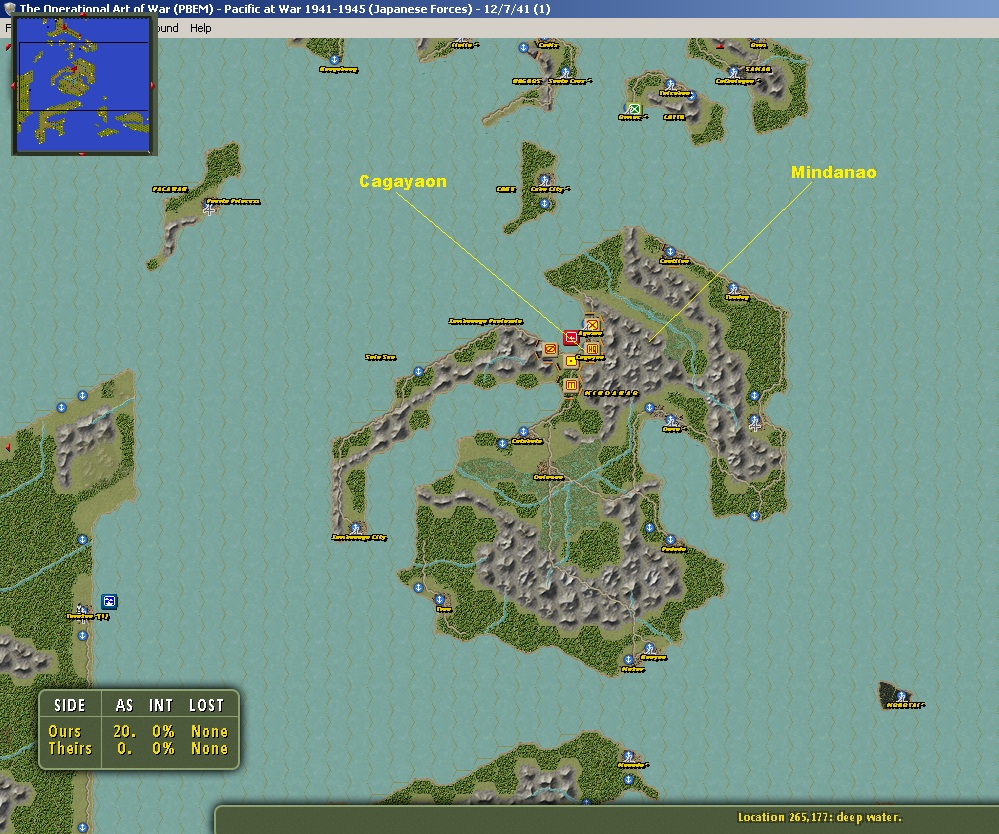This screenshot has height=834, width=999.
Task: Click the 'LOST' column header
Action: (x=206, y=705)
